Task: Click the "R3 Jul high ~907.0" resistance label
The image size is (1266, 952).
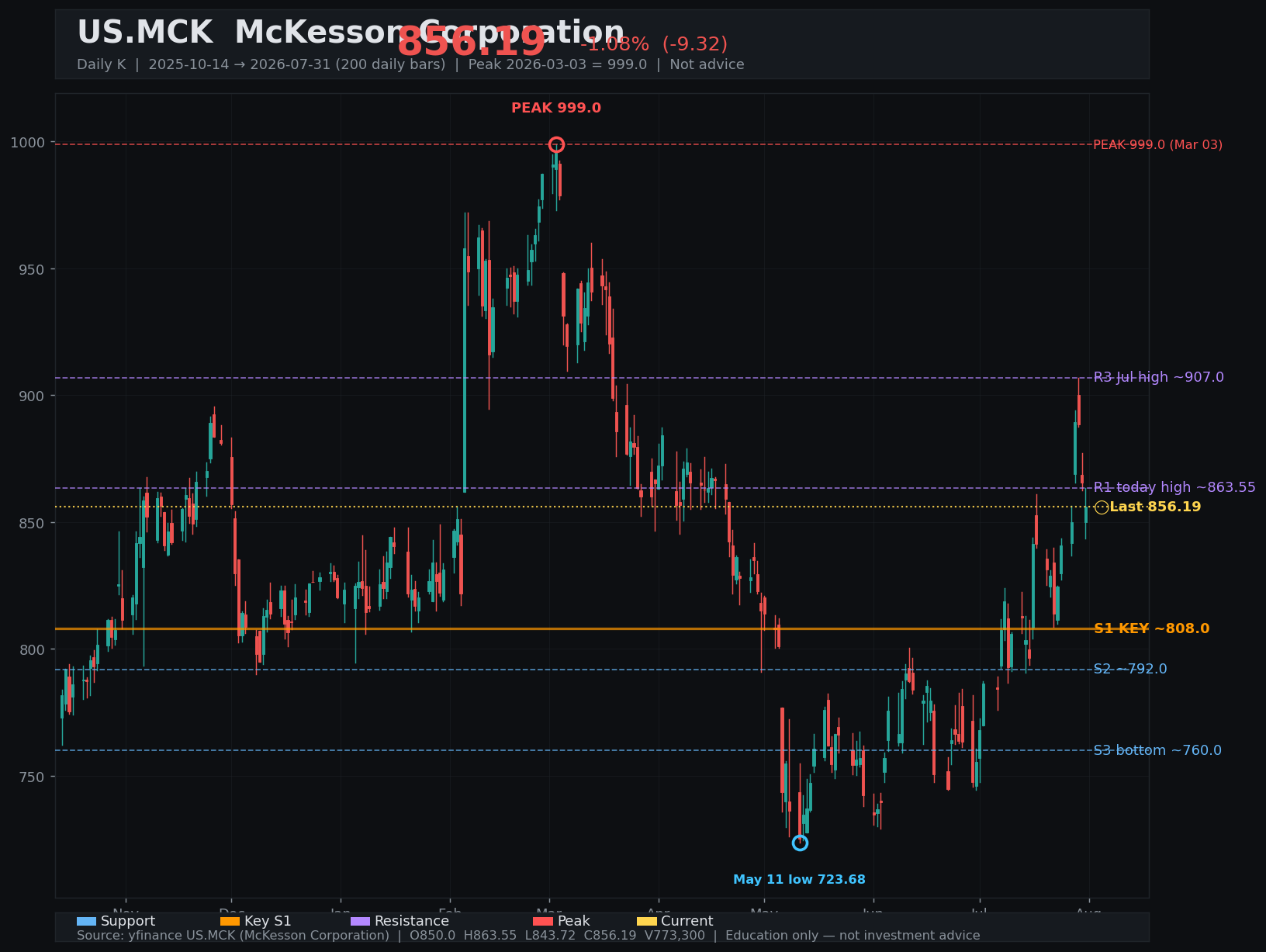Action: tap(1159, 378)
